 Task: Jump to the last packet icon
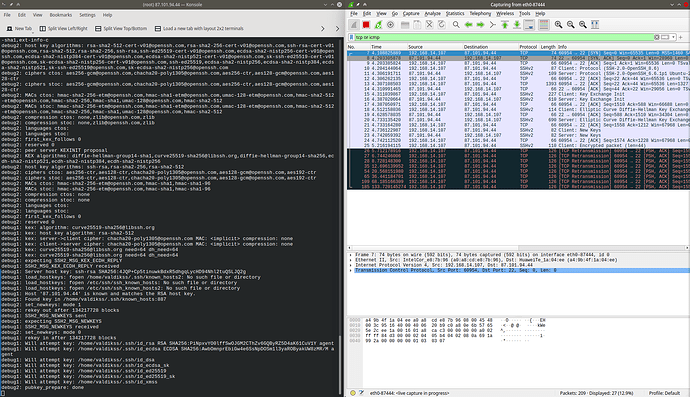517,25
